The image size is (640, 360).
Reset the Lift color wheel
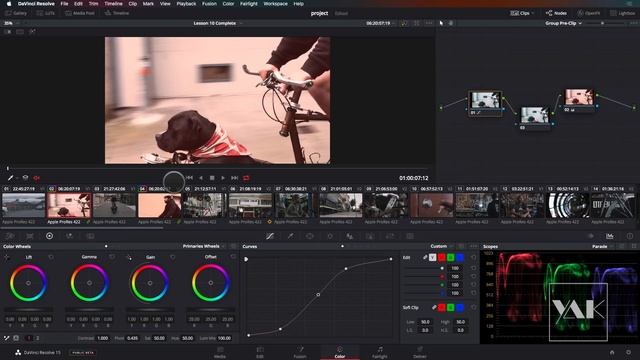coord(51,257)
